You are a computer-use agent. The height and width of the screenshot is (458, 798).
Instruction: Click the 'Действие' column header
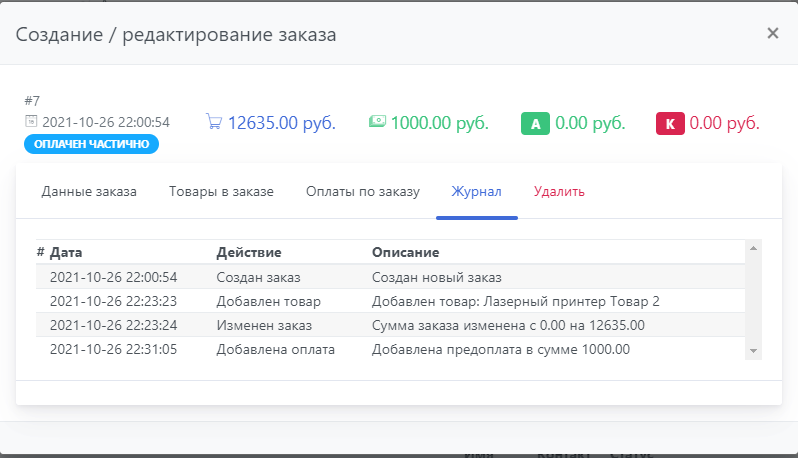249,252
